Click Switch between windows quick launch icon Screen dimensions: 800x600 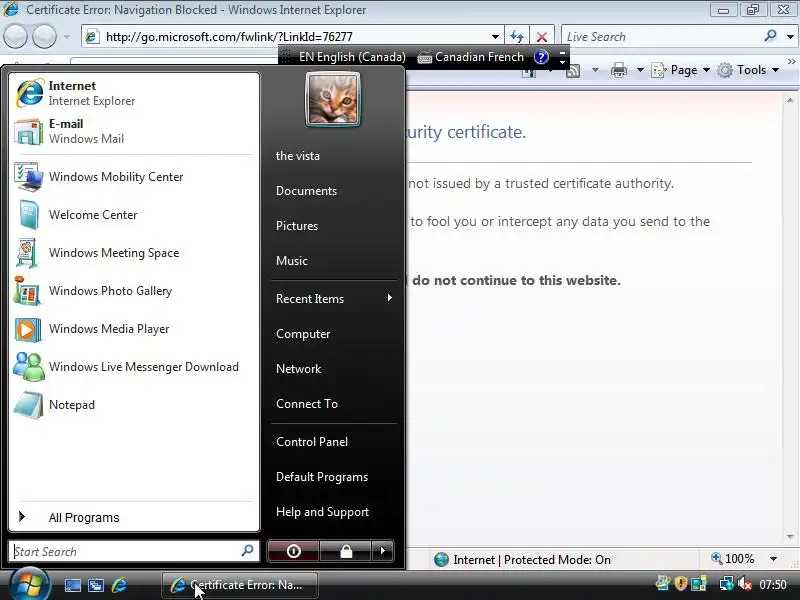pyautogui.click(x=95, y=585)
